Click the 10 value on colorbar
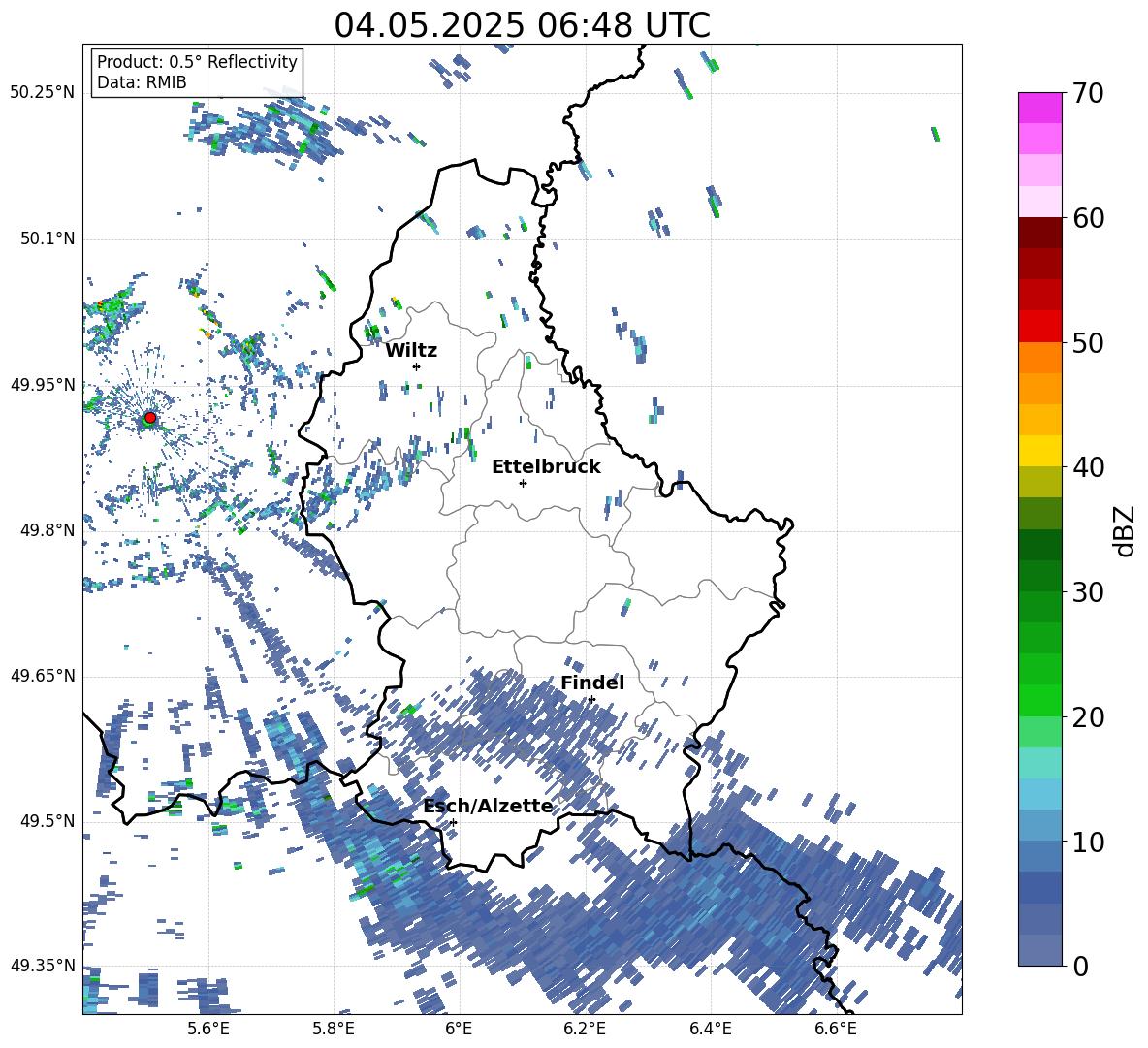 point(1088,842)
